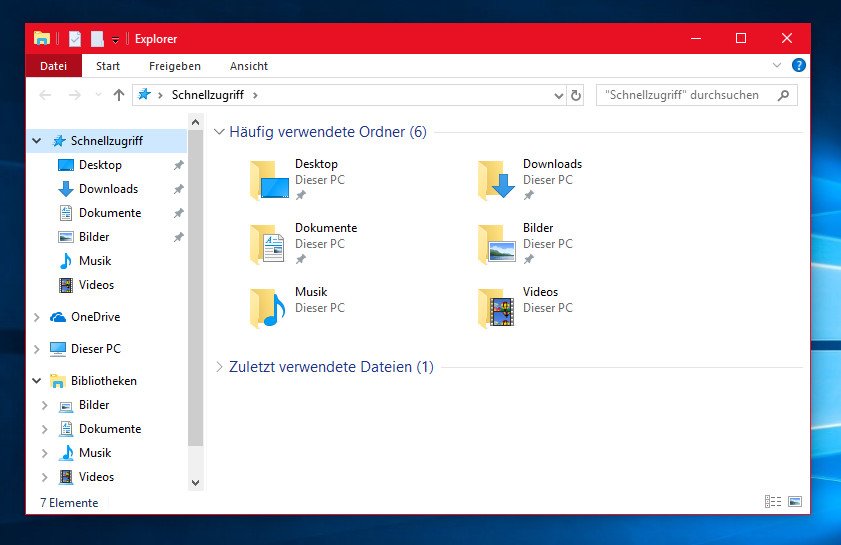Screen dimensions: 841x545
Task: Switch to the large thumbnails view icon
Action: pos(795,502)
